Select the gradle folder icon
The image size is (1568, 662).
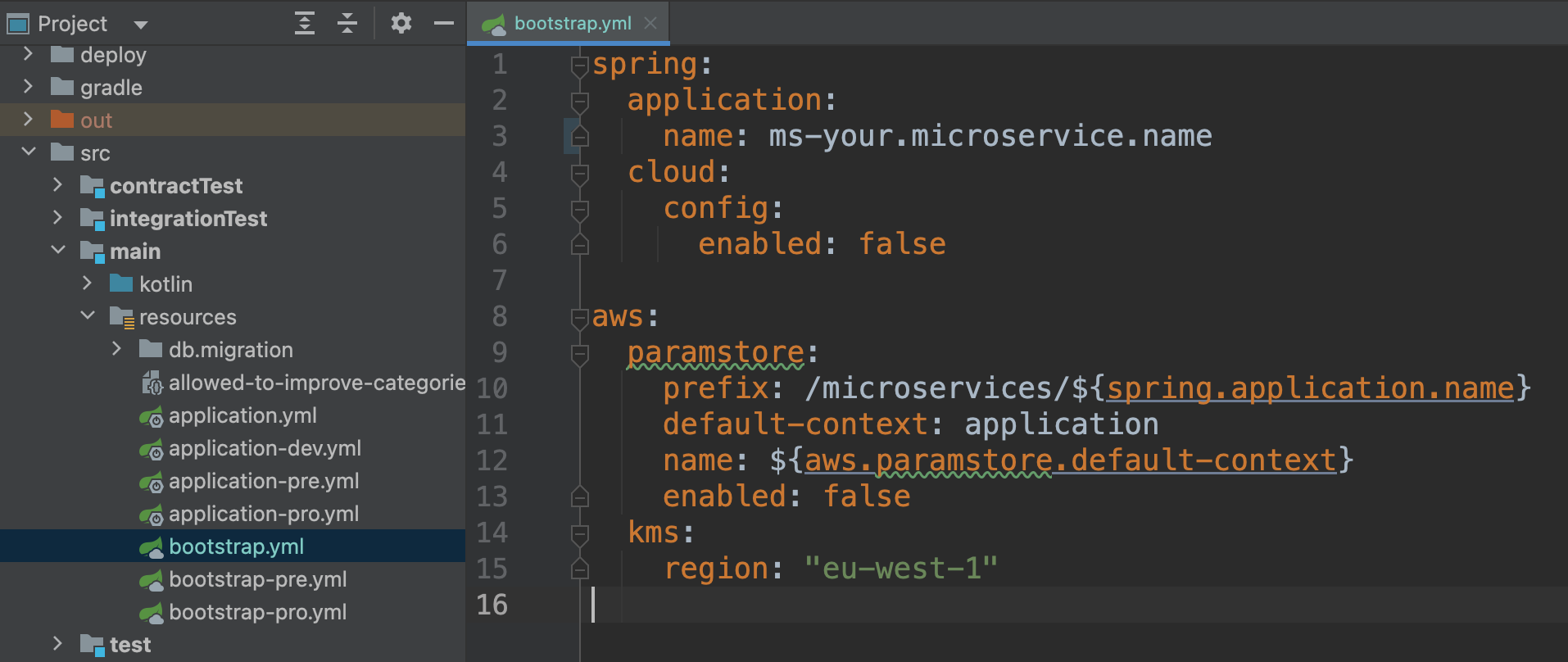point(62,87)
